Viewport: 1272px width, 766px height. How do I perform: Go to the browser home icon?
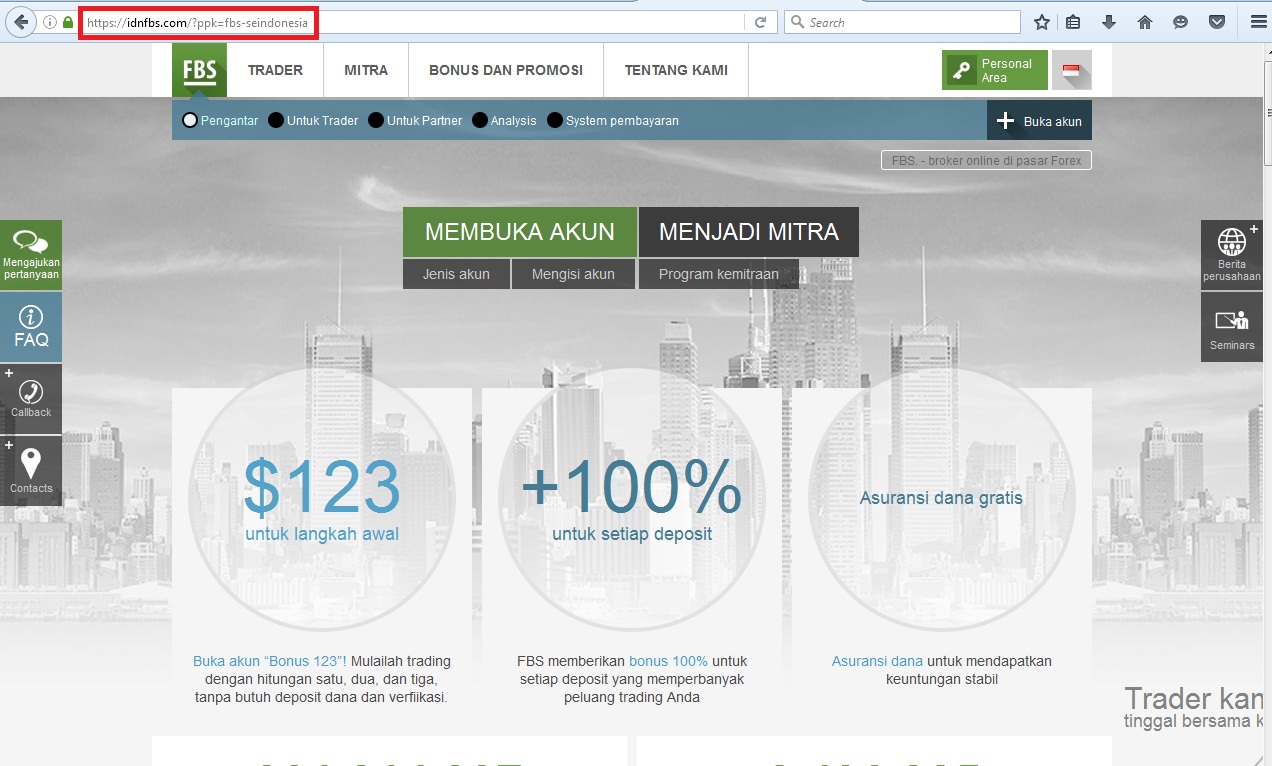click(x=1145, y=22)
